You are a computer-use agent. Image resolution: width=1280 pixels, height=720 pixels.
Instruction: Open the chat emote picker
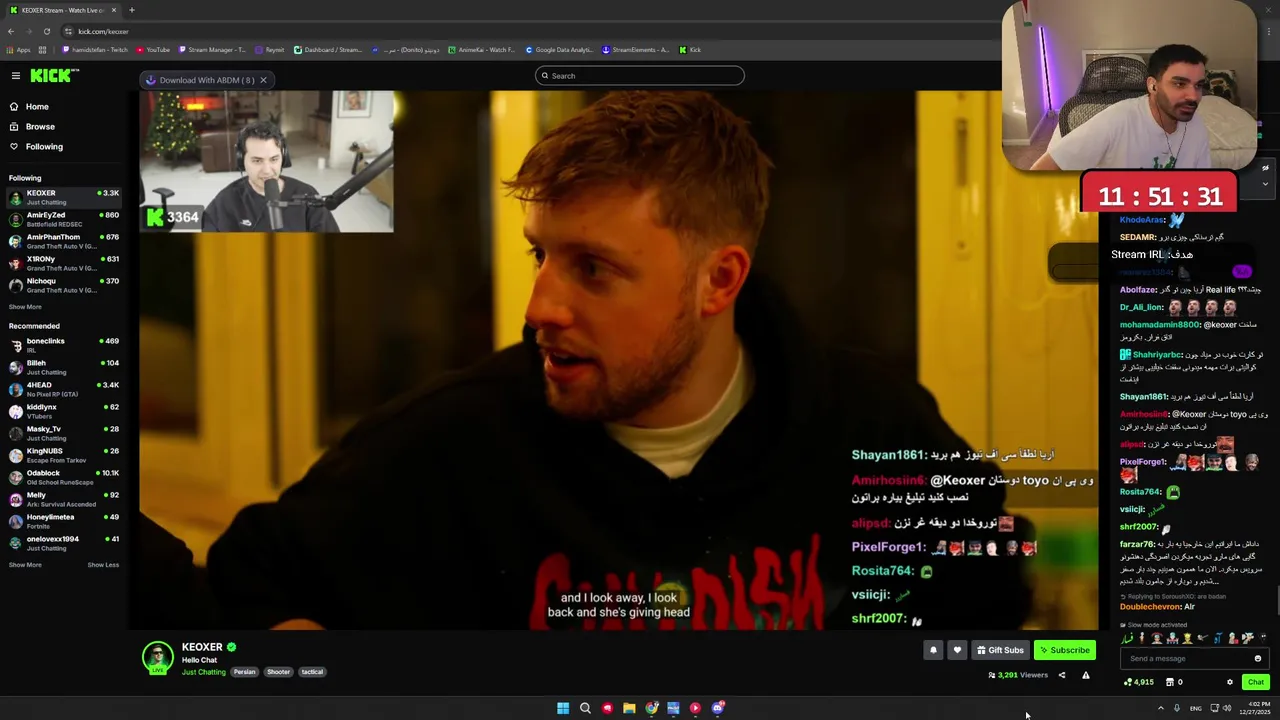1258,658
